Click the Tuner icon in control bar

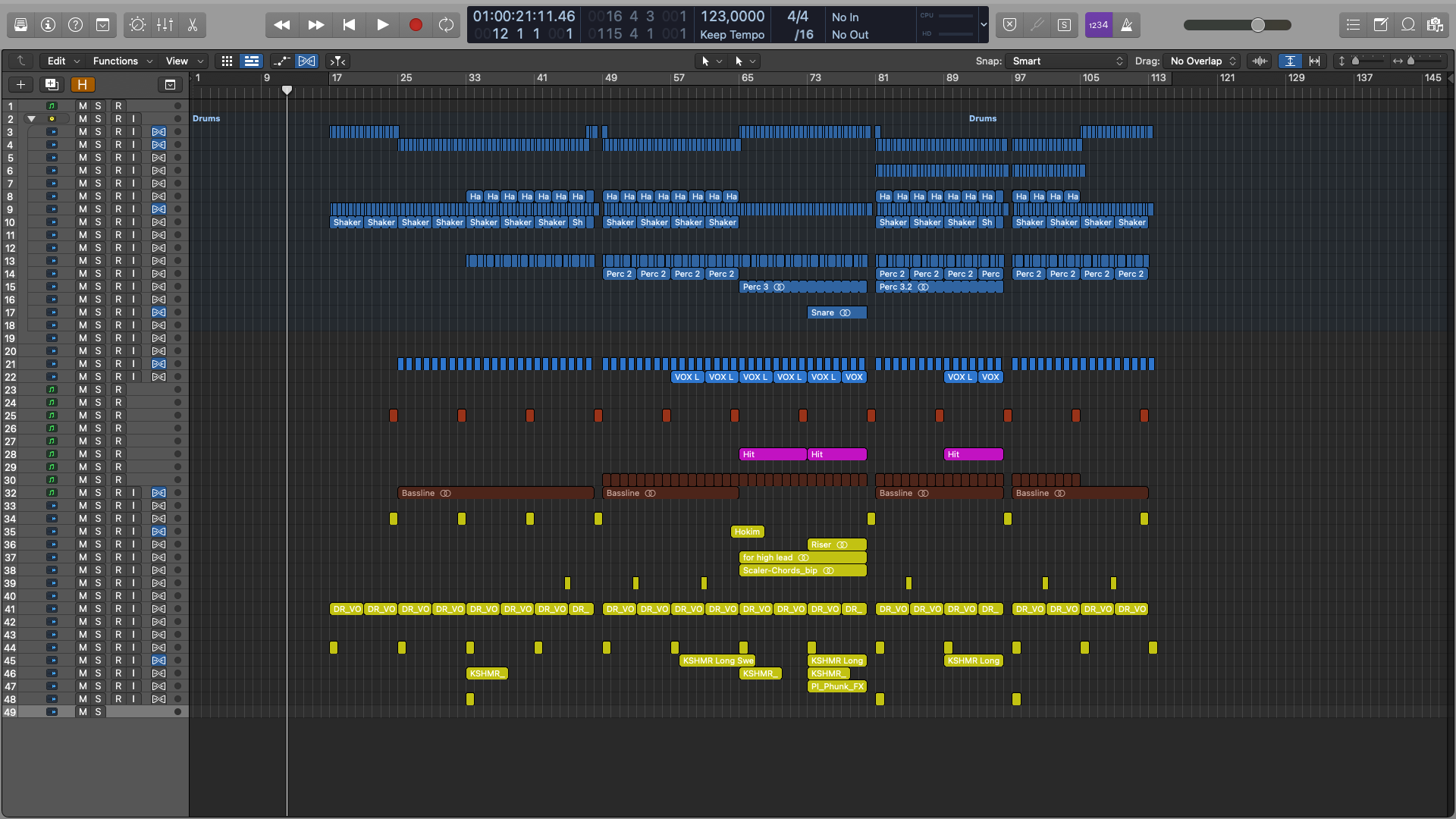[1037, 25]
